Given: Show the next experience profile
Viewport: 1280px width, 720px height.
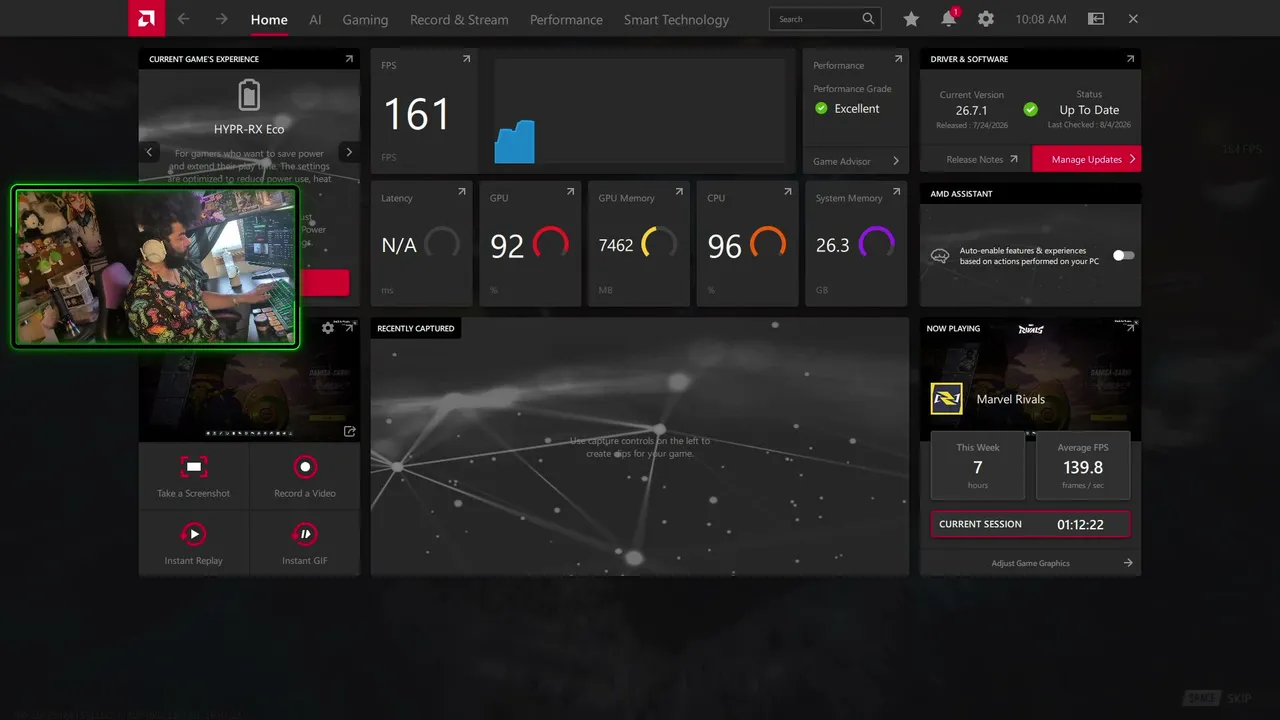Looking at the screenshot, I should coord(348,152).
